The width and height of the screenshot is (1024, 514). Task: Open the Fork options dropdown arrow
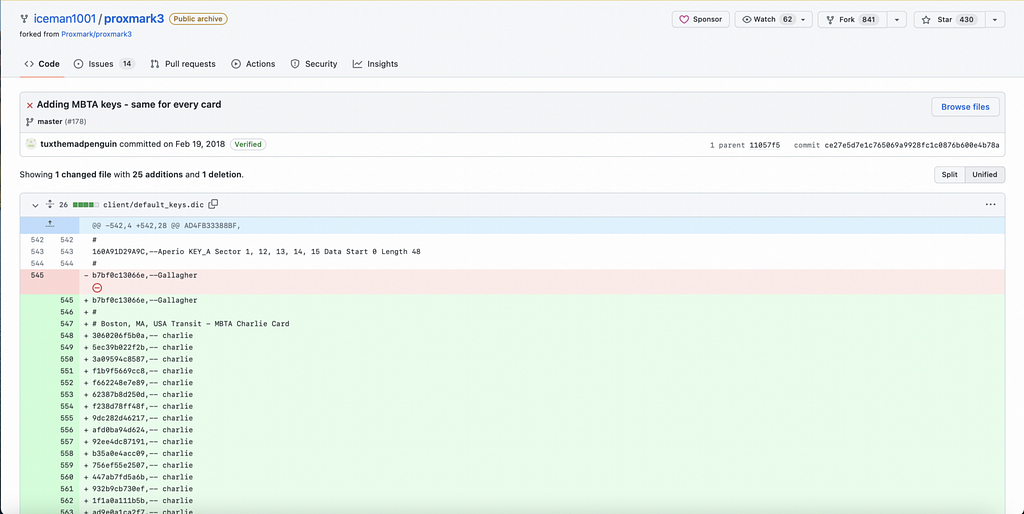896,20
